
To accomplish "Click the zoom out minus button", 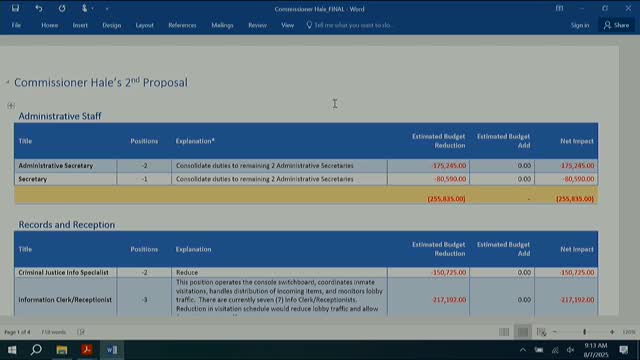I will tap(554, 332).
